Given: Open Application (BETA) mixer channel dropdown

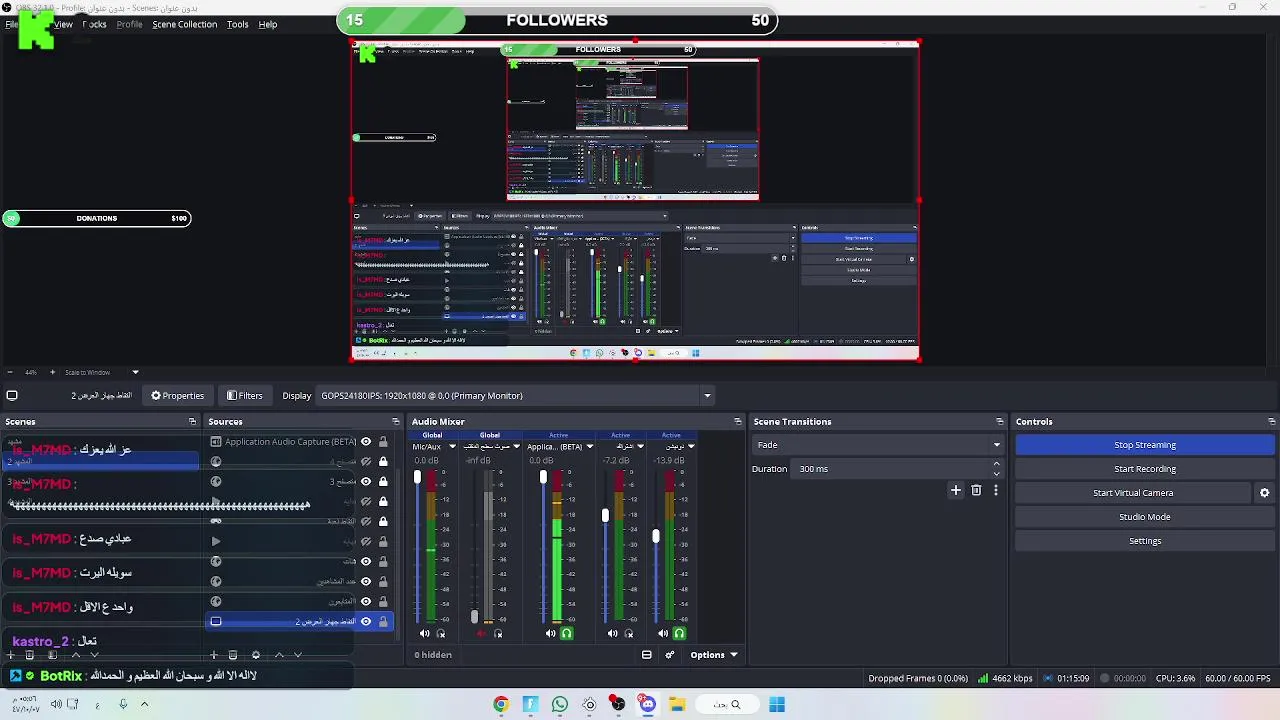Looking at the screenshot, I should (590, 447).
